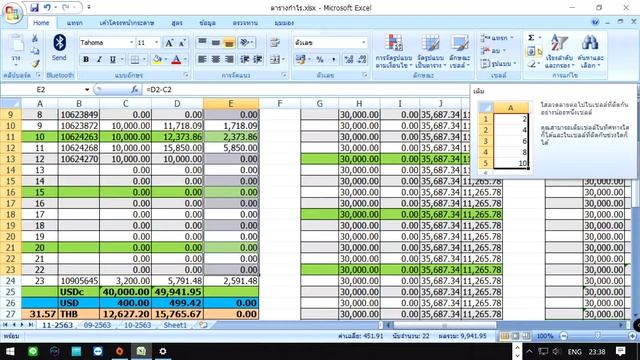Switch to the Sheet1 tab
Viewport: 640px width, 360px height.
click(x=175, y=325)
